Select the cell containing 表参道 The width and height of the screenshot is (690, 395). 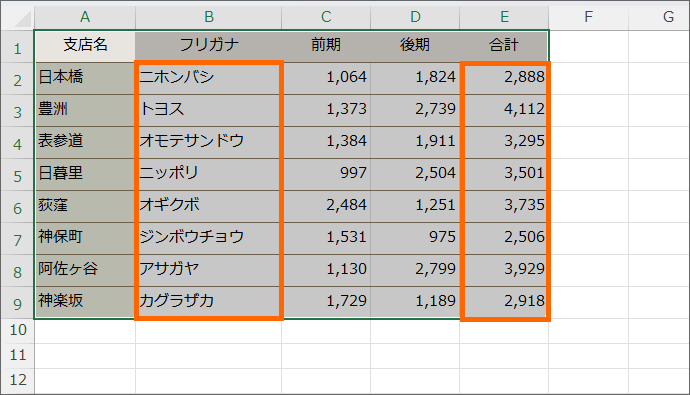85,143
